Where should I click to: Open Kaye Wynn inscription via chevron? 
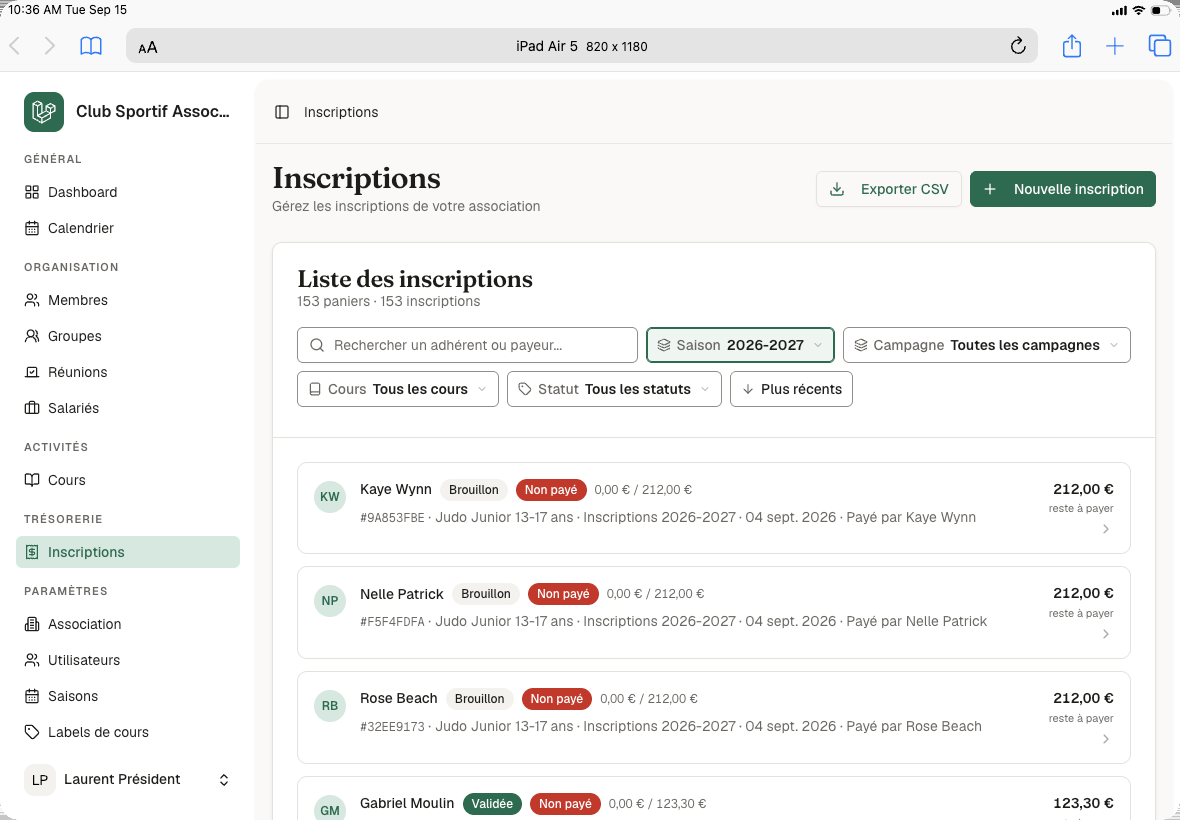coord(1105,530)
